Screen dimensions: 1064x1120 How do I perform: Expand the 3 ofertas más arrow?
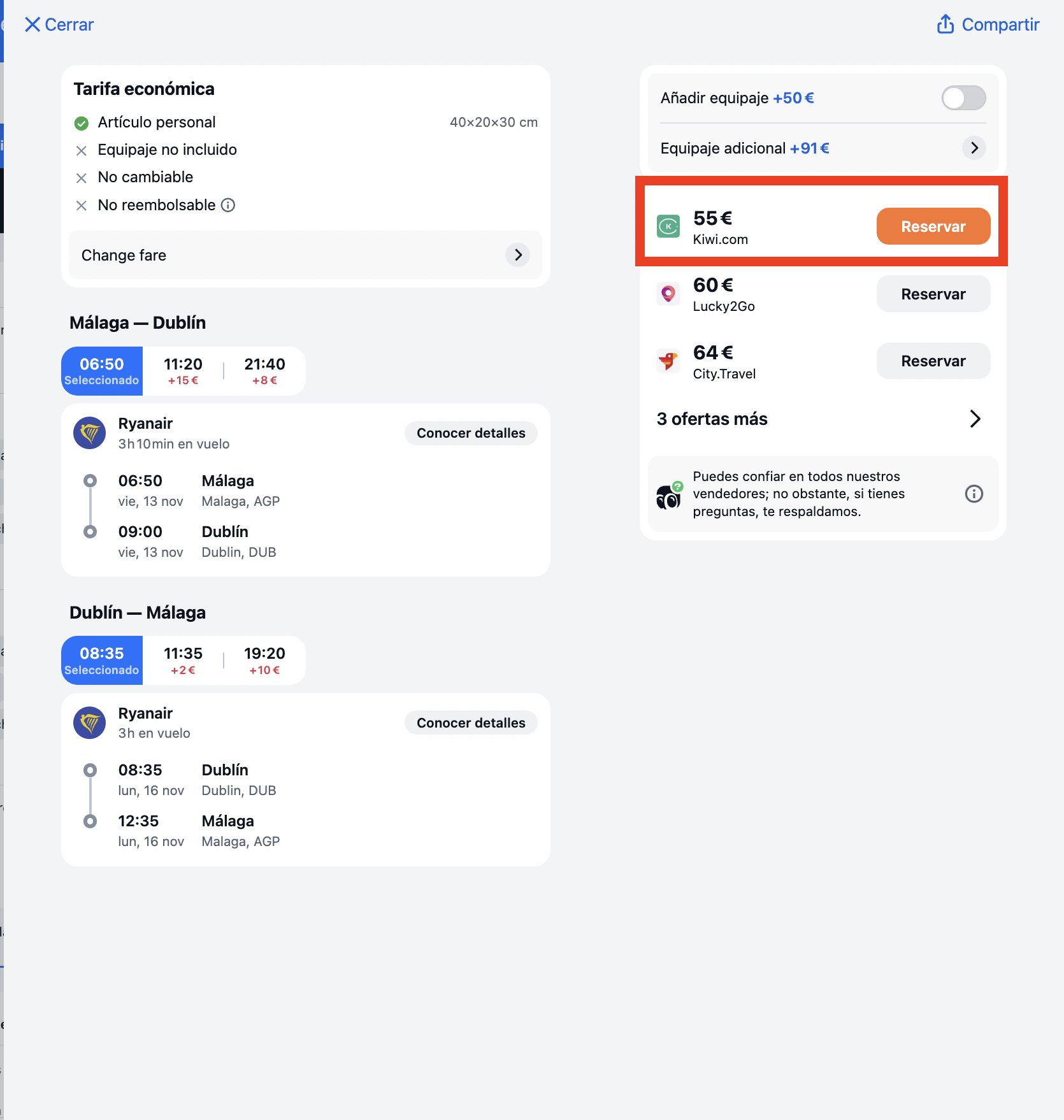point(975,419)
